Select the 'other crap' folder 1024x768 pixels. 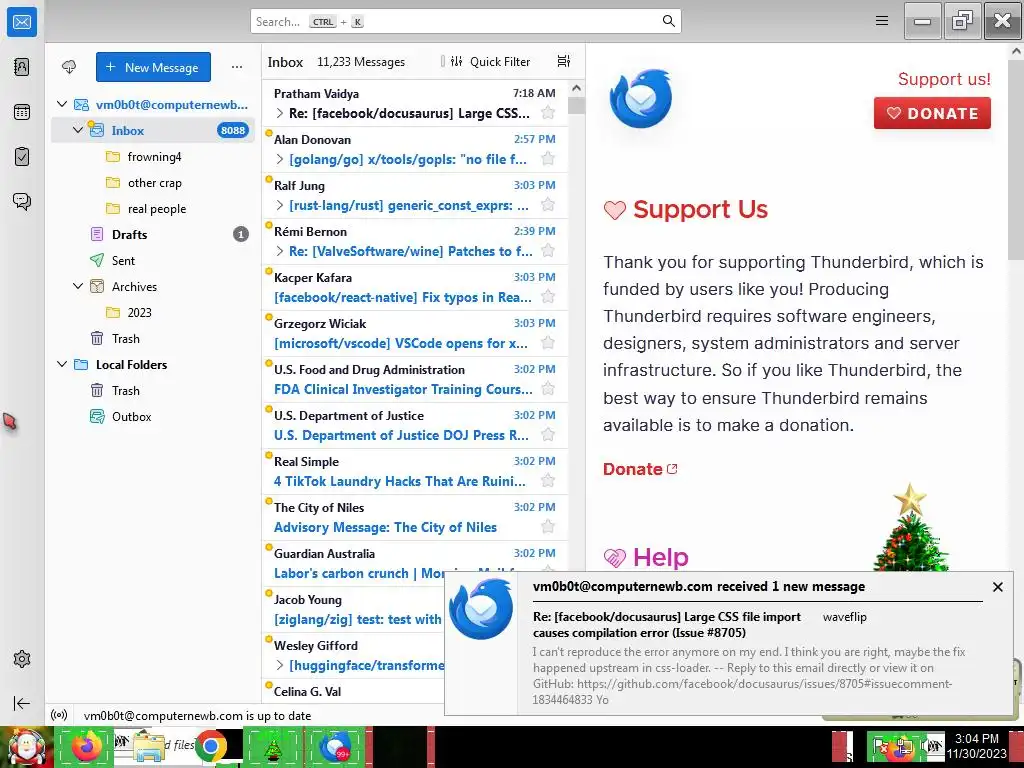(153, 183)
